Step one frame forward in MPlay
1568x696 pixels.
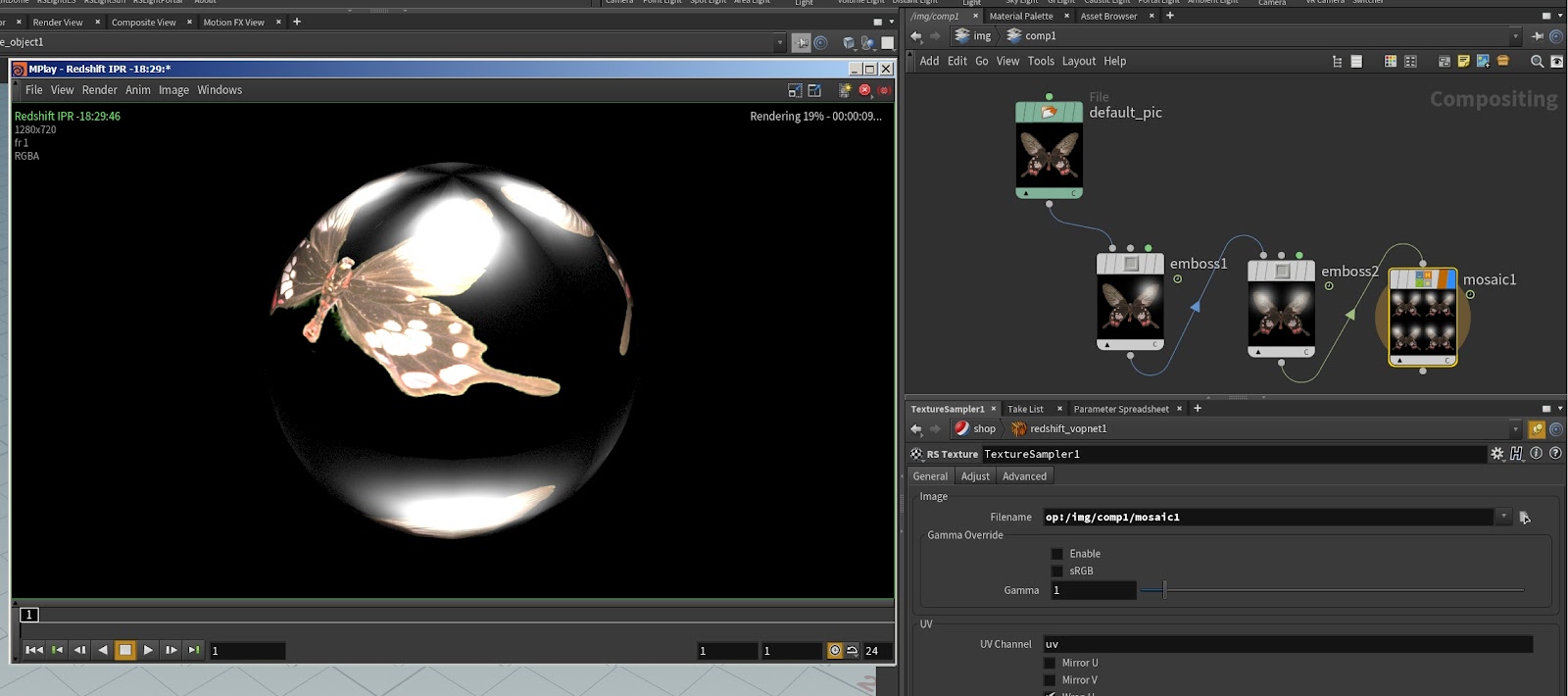171,650
